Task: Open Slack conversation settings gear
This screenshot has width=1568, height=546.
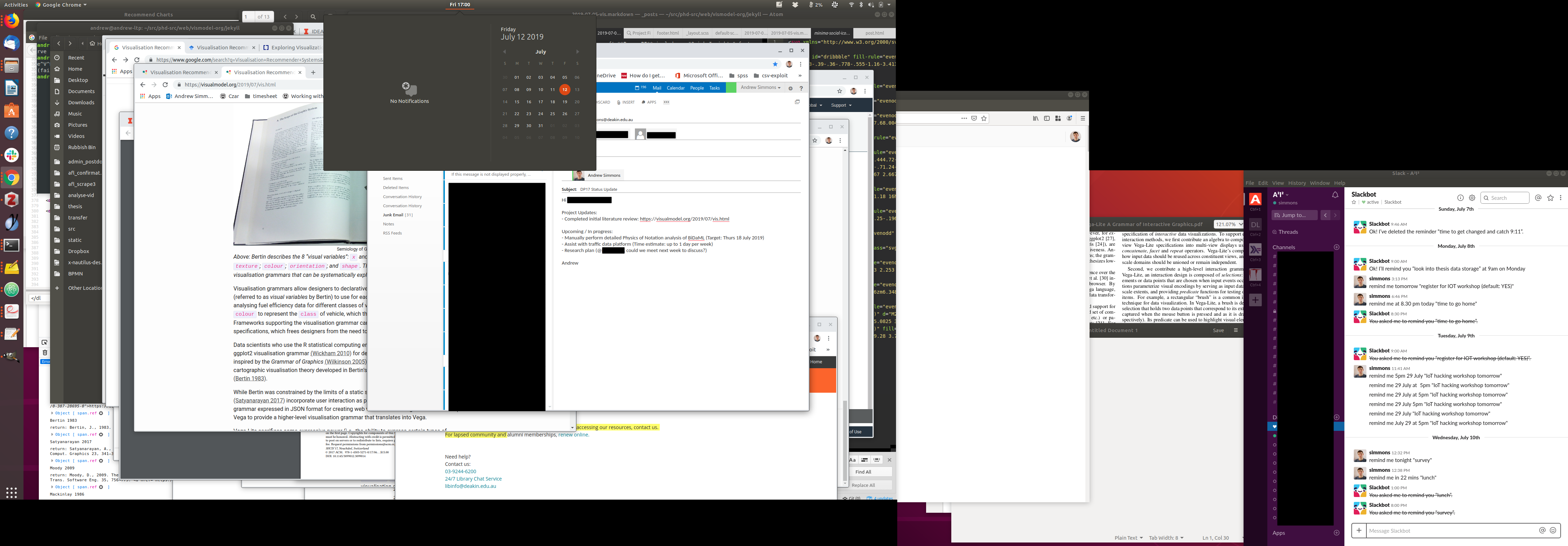Action: click(x=1472, y=198)
